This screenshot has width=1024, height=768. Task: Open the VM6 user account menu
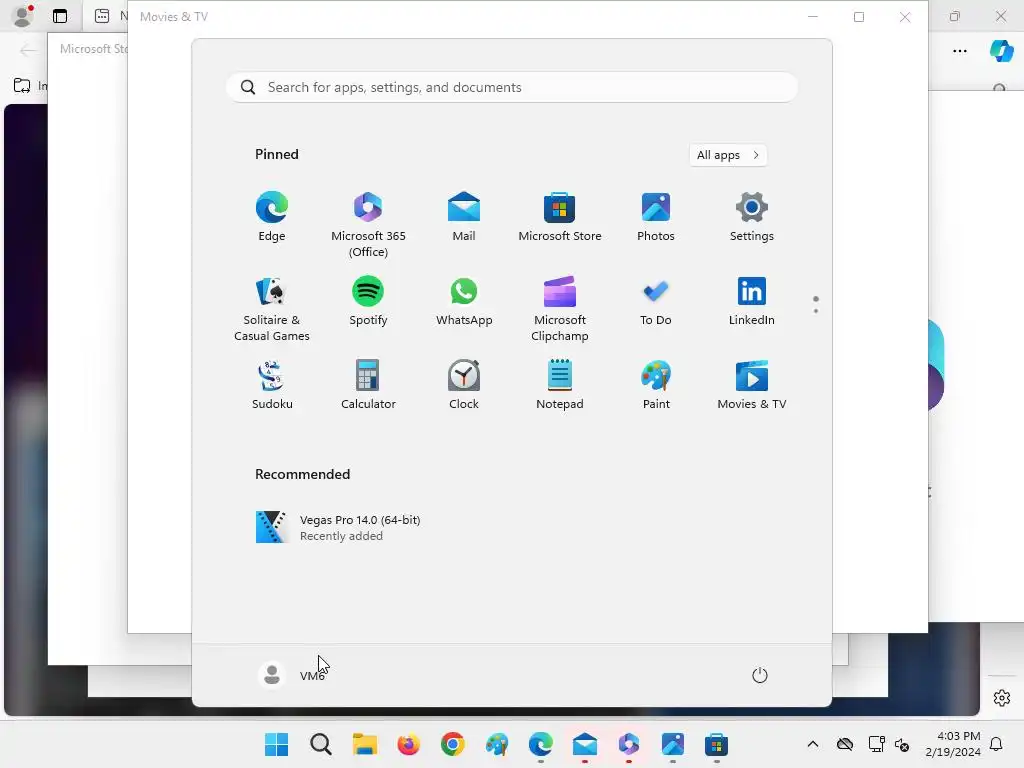coord(292,675)
